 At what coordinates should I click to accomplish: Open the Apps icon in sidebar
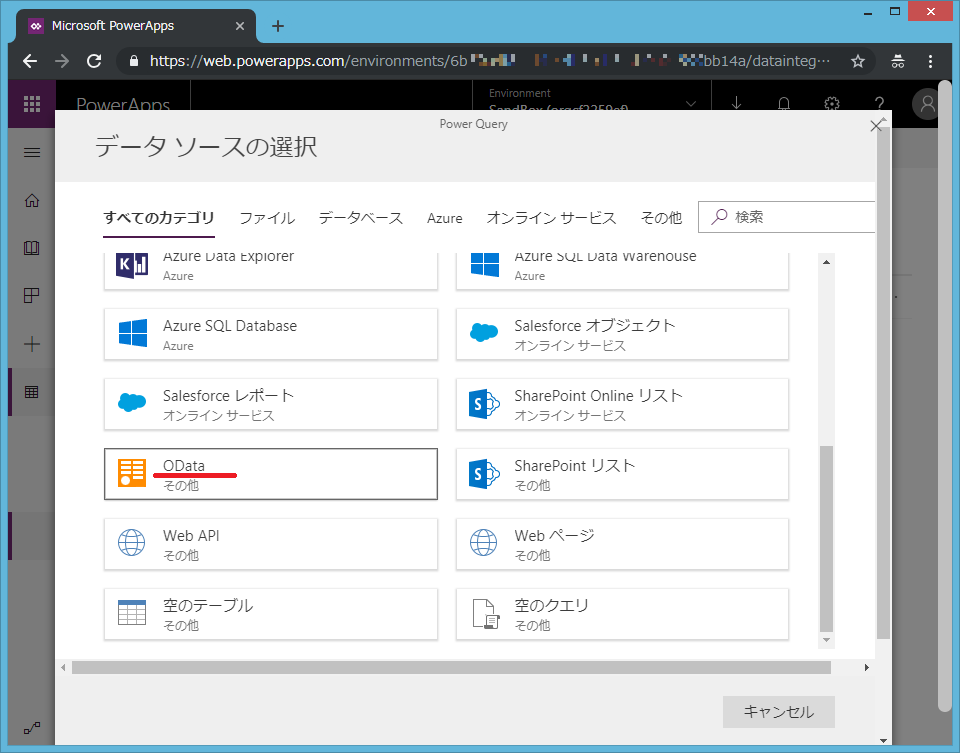32,296
